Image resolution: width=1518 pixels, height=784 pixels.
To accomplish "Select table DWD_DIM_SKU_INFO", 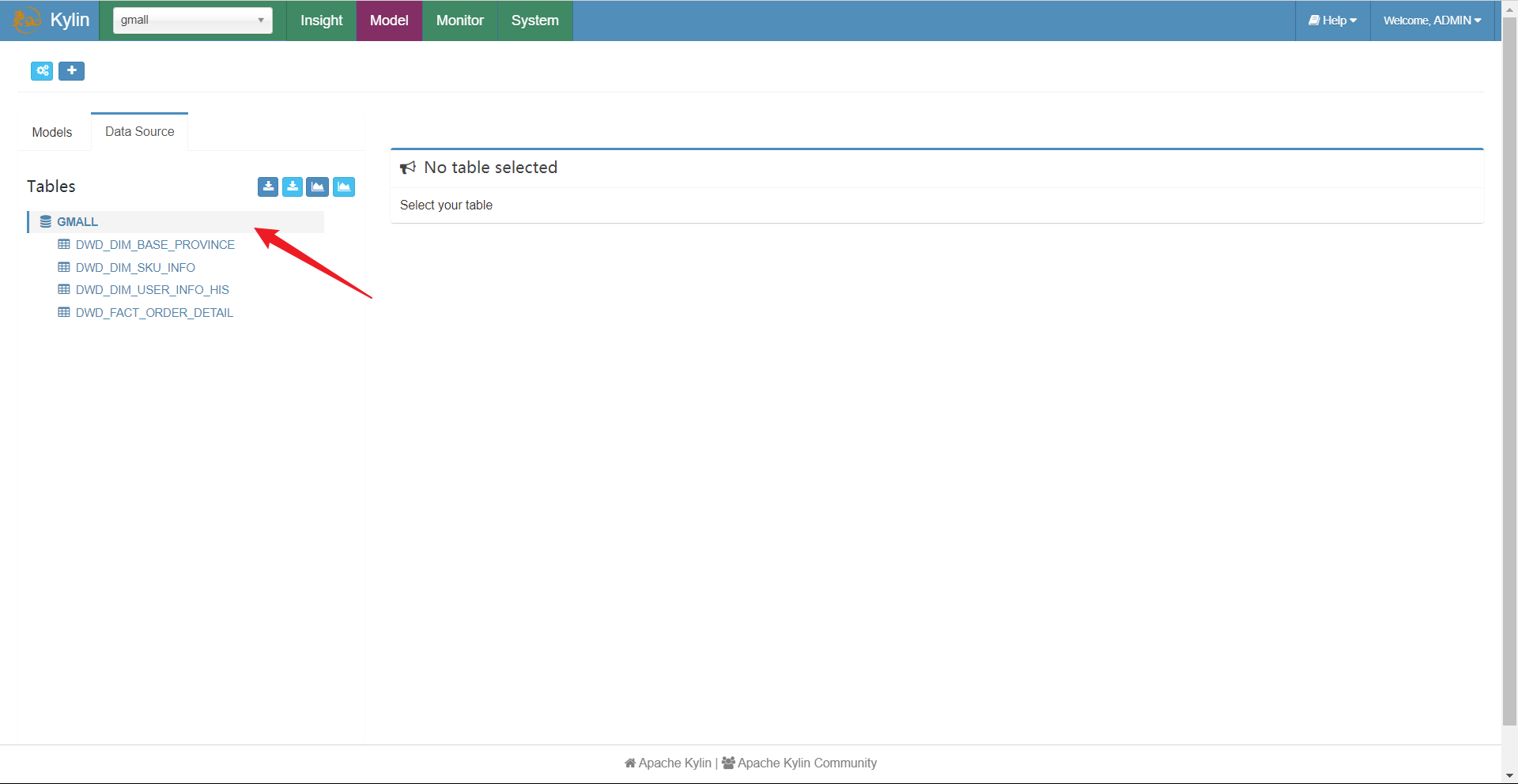I will (x=135, y=268).
